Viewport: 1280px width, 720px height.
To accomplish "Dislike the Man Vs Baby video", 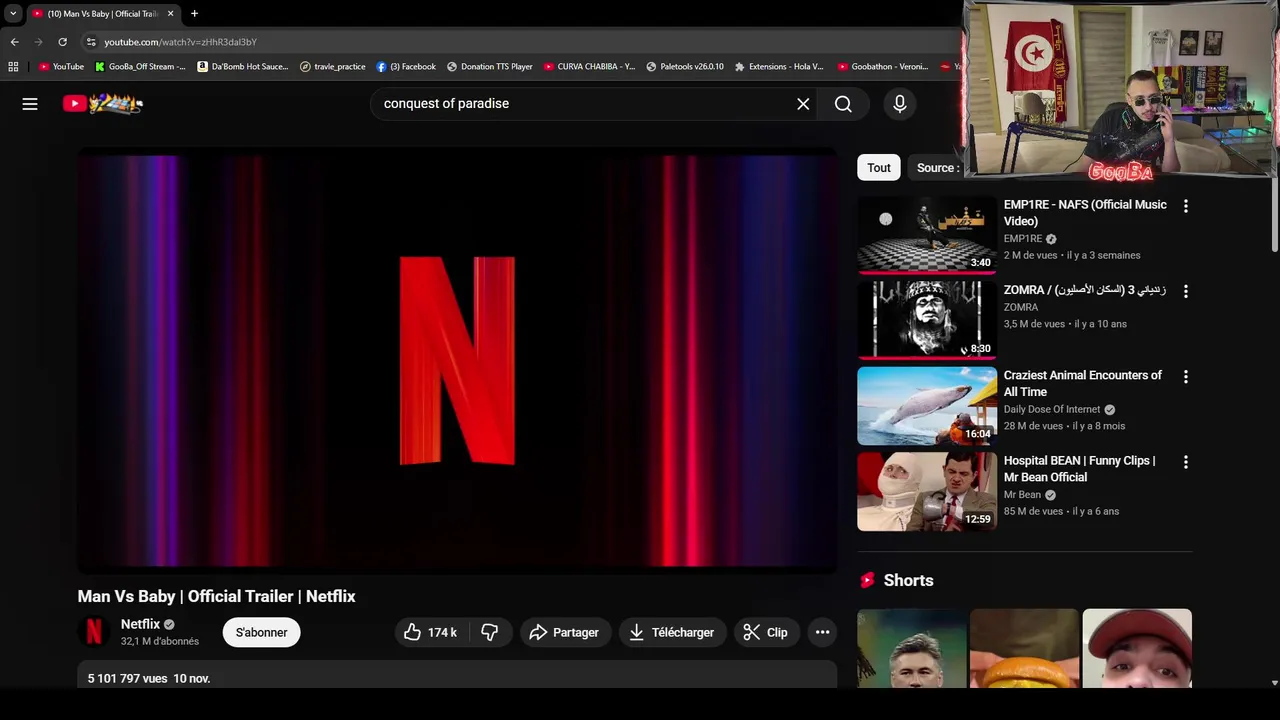I will click(x=489, y=632).
